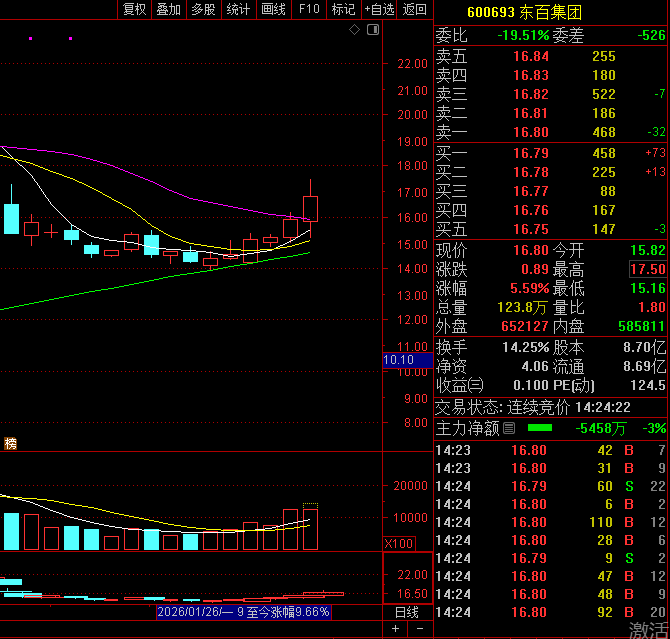Switch period via 日线 label
Screen dimensions: 670x639
[407, 612]
